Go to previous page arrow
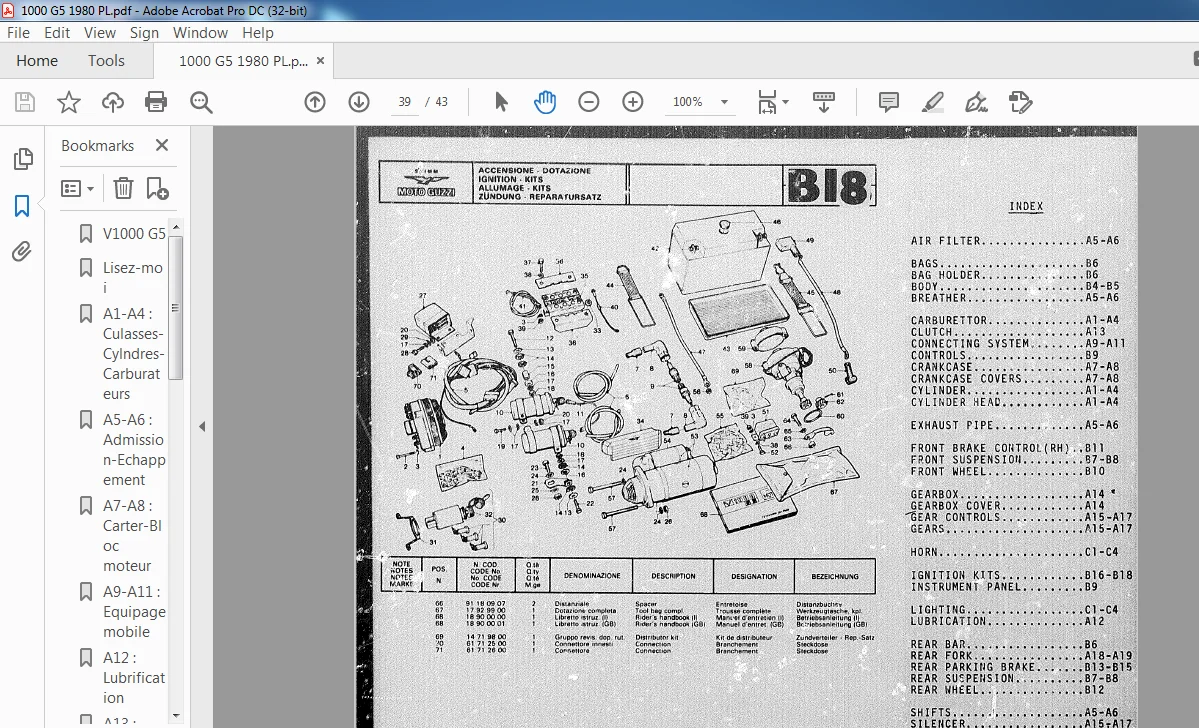1199x728 pixels. click(x=315, y=102)
